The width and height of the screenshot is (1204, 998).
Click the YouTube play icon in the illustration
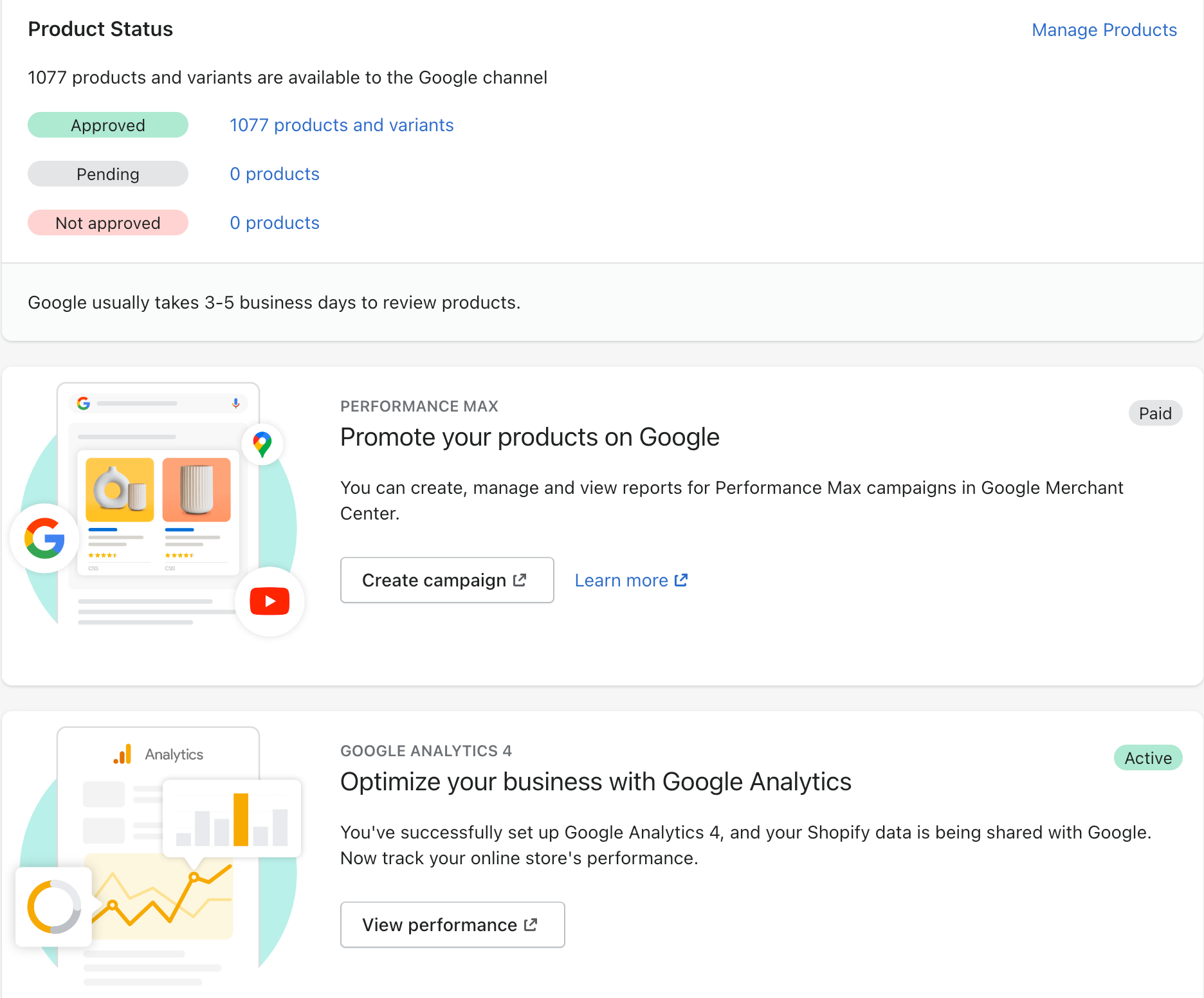[x=269, y=601]
